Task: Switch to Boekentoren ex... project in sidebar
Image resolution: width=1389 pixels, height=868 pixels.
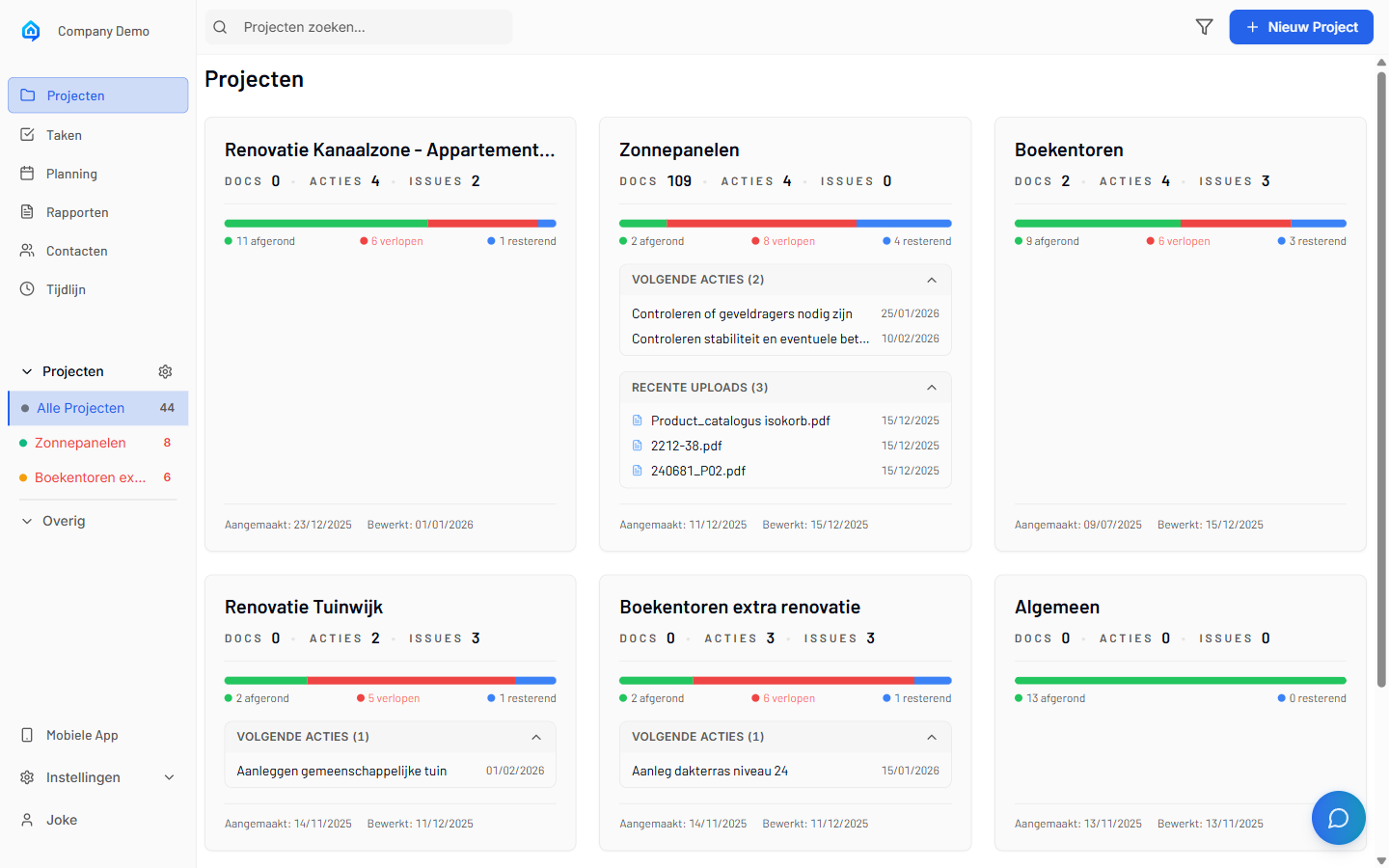Action: pyautogui.click(x=92, y=476)
